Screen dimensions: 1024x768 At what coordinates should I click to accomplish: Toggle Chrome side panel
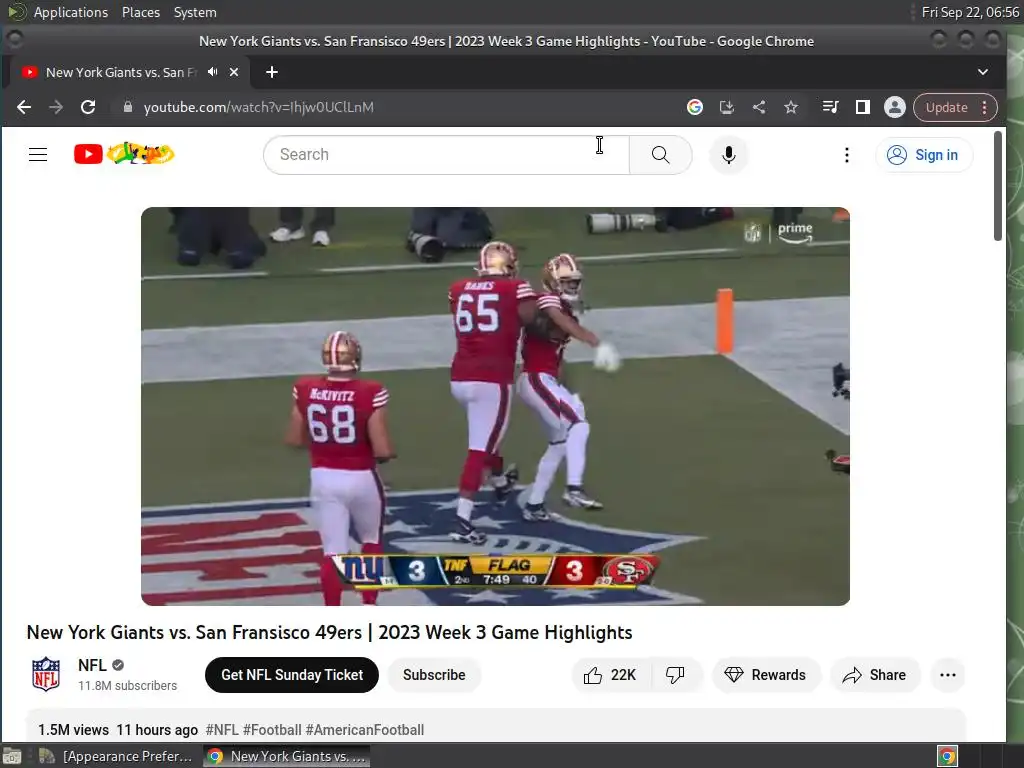(x=863, y=107)
